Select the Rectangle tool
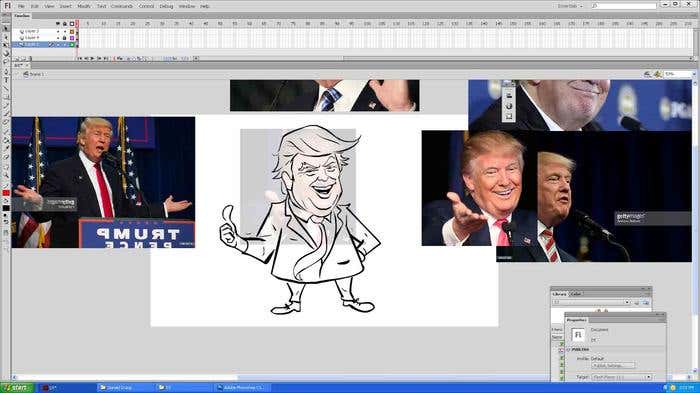This screenshot has height=393, width=700. click(x=6, y=97)
